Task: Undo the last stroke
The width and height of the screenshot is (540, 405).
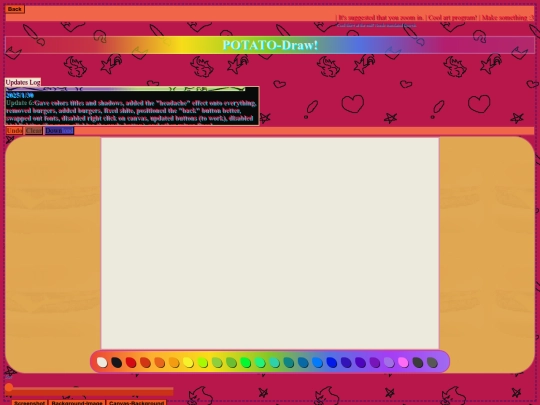Action: 14,131
